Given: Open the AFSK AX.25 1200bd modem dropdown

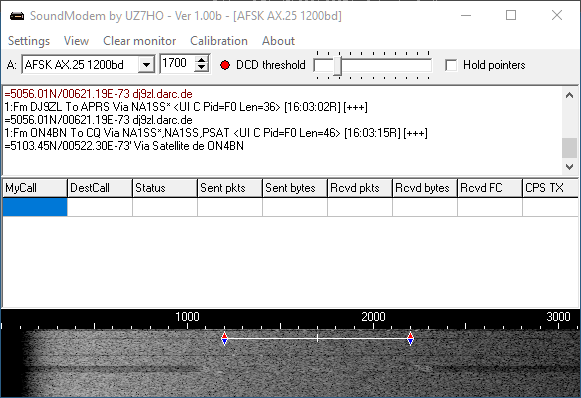Looking at the screenshot, I should click(146, 65).
